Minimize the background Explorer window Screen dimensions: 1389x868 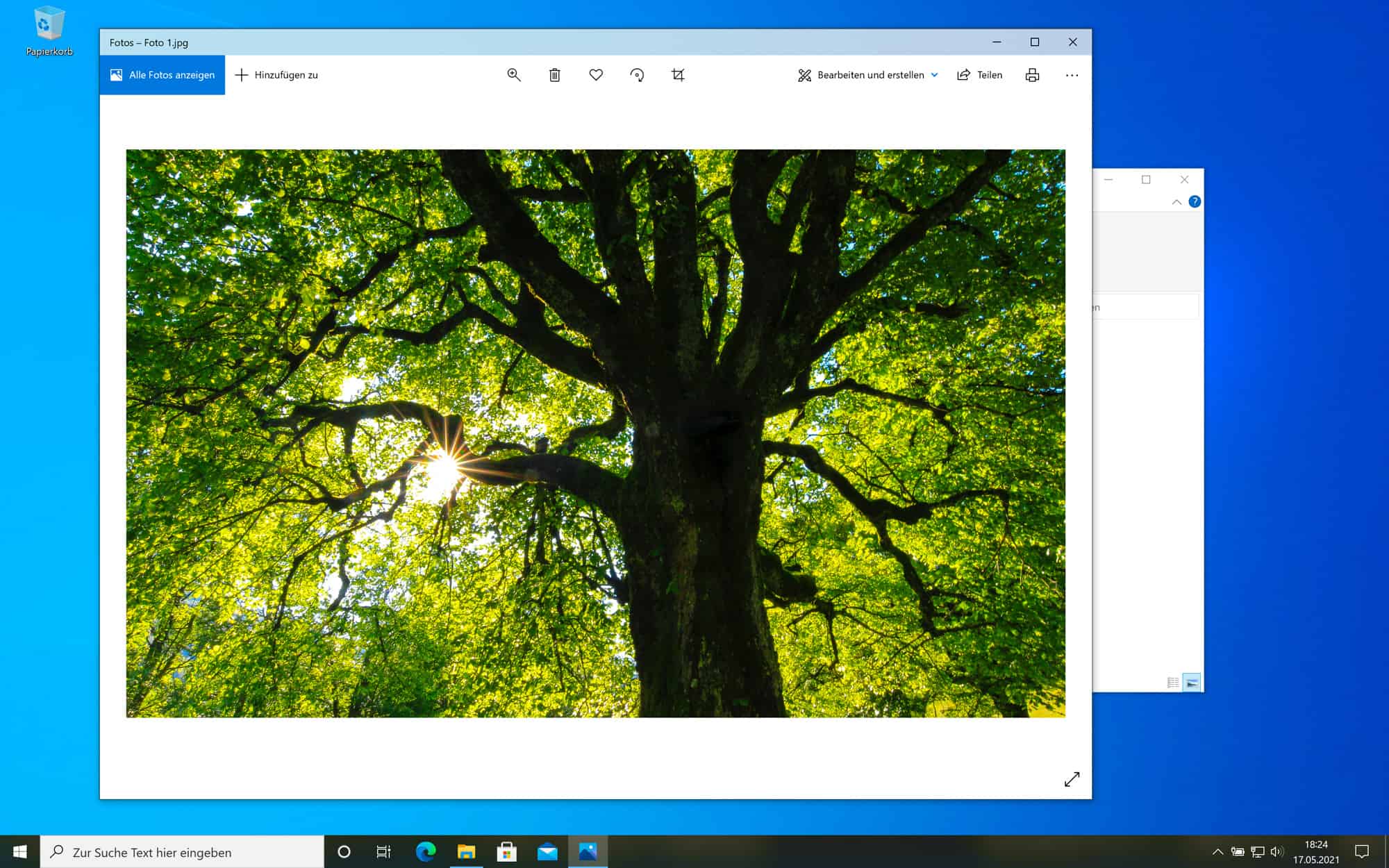[x=1109, y=180]
